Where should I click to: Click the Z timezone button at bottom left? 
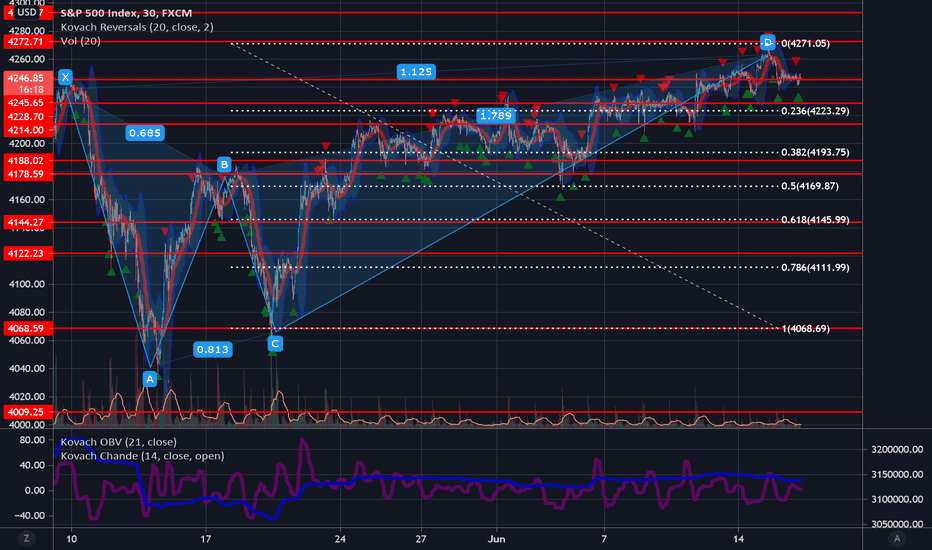[26, 539]
